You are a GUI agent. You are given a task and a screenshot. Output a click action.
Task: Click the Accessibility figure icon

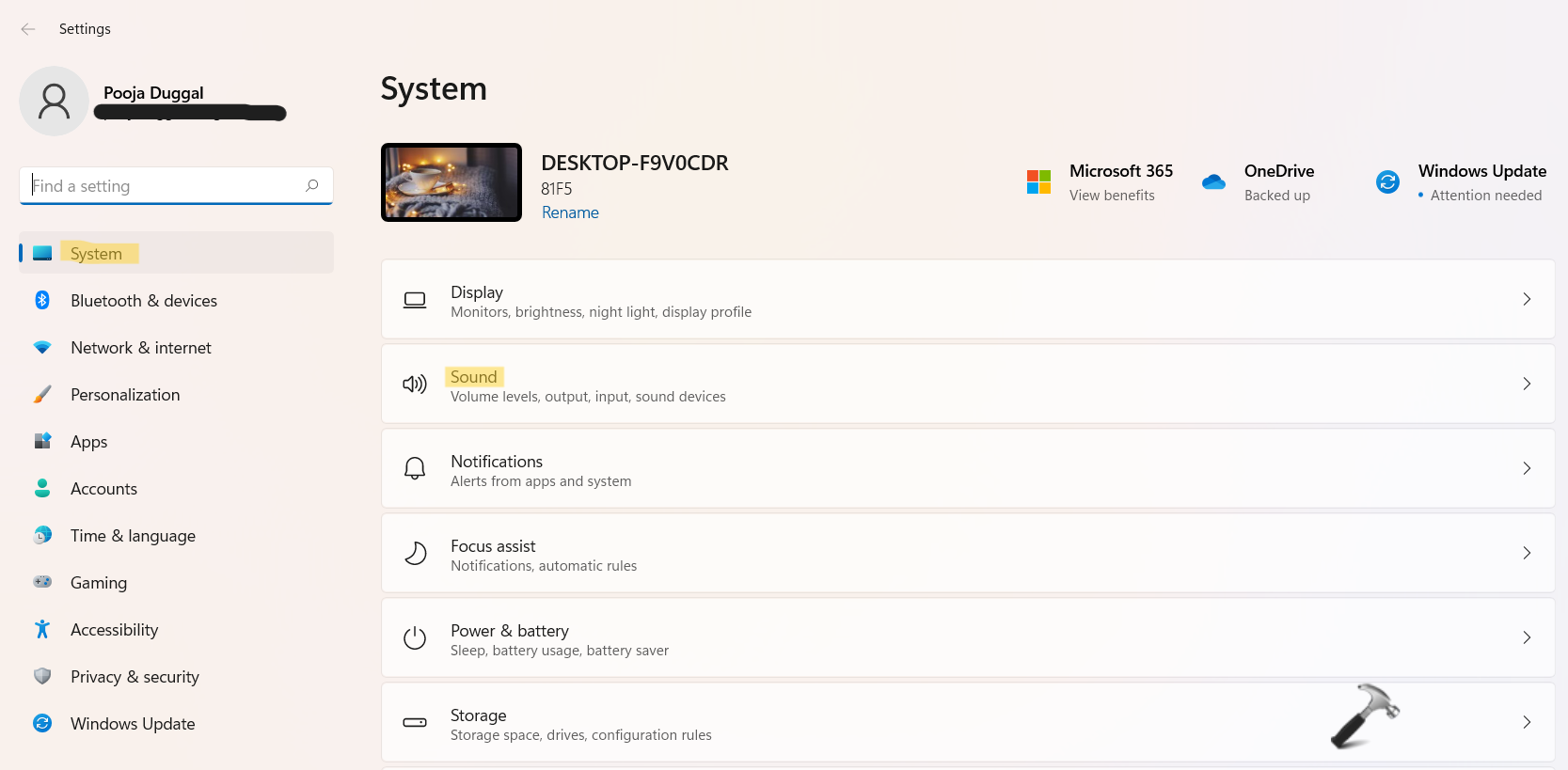[x=42, y=629]
